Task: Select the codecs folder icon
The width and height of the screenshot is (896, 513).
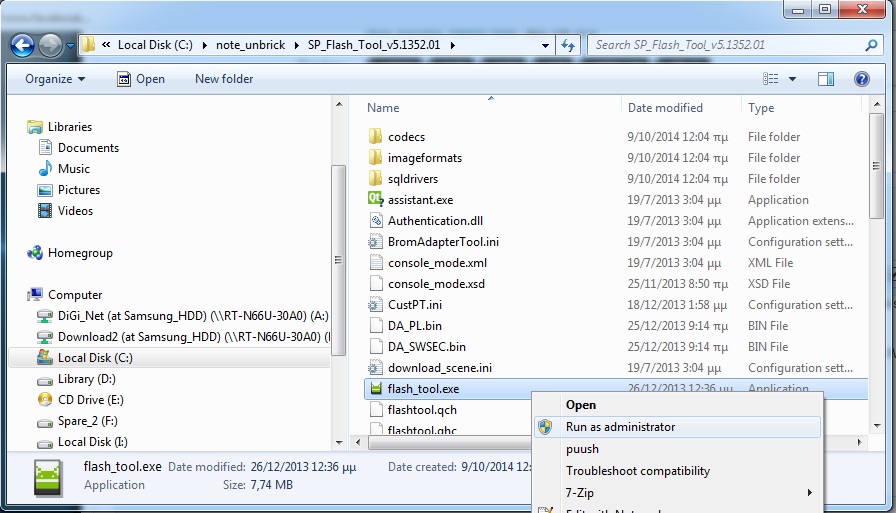Action: click(x=375, y=137)
